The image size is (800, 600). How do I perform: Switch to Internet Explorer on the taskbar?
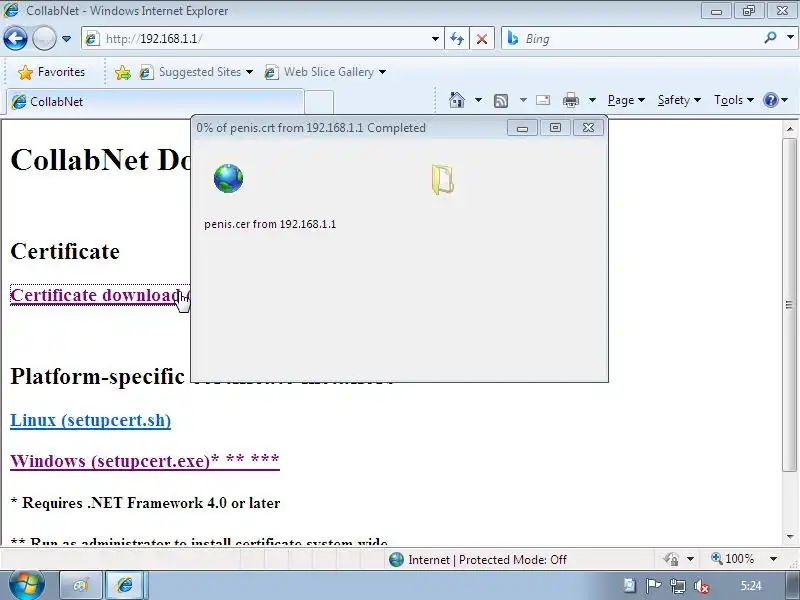coord(125,585)
